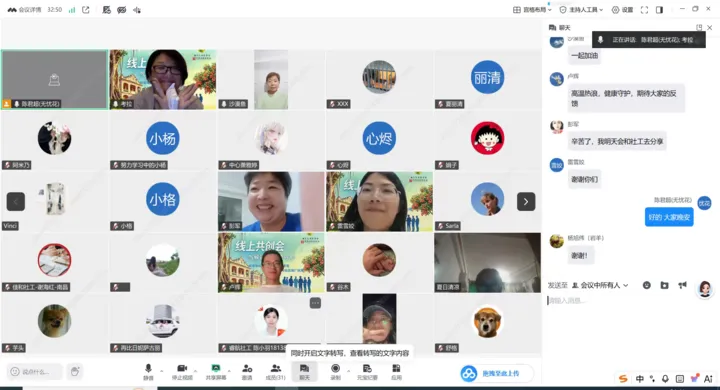
Task: Click message '辛苦了, 我明天会和社工去分享'
Action: [x=617, y=141]
